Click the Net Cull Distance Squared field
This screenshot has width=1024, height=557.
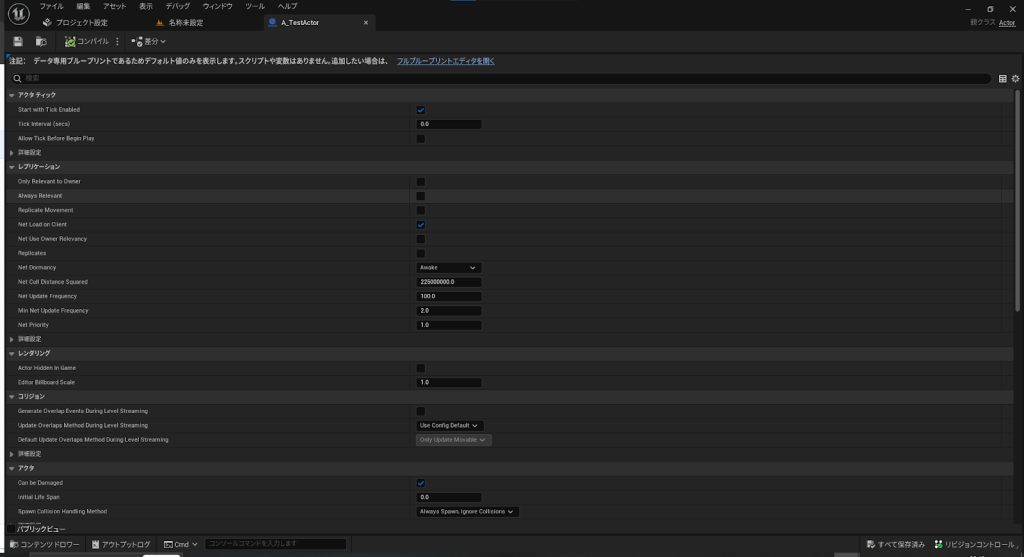coord(449,282)
